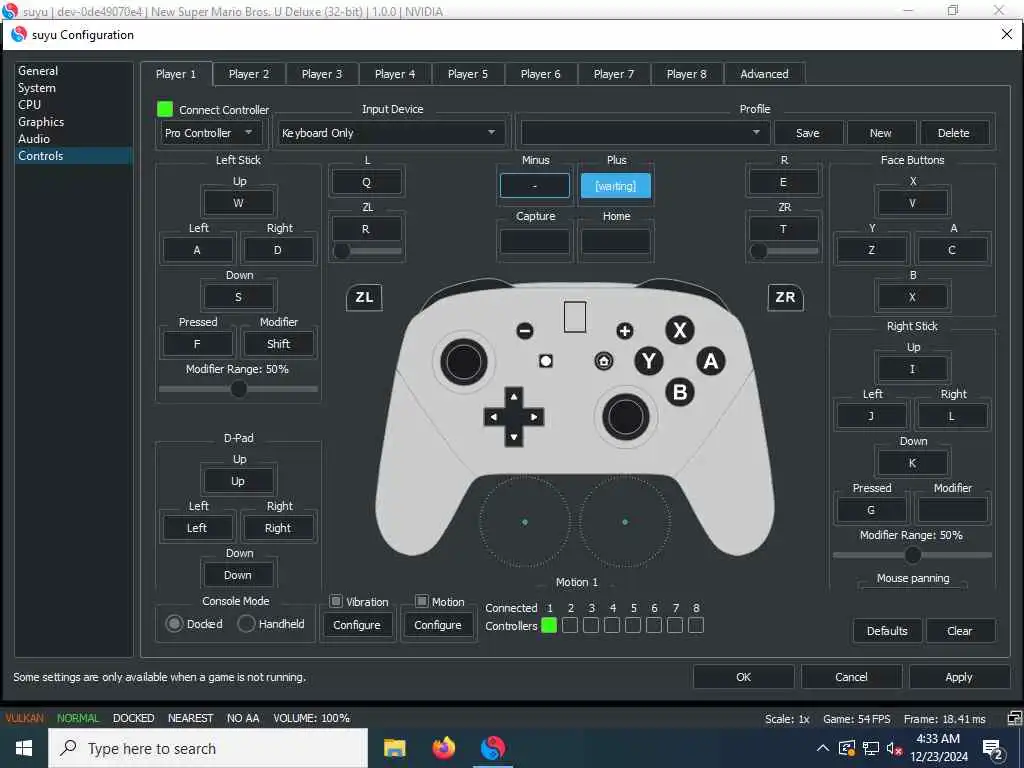Click the D-pad on the controller image

tap(514, 417)
